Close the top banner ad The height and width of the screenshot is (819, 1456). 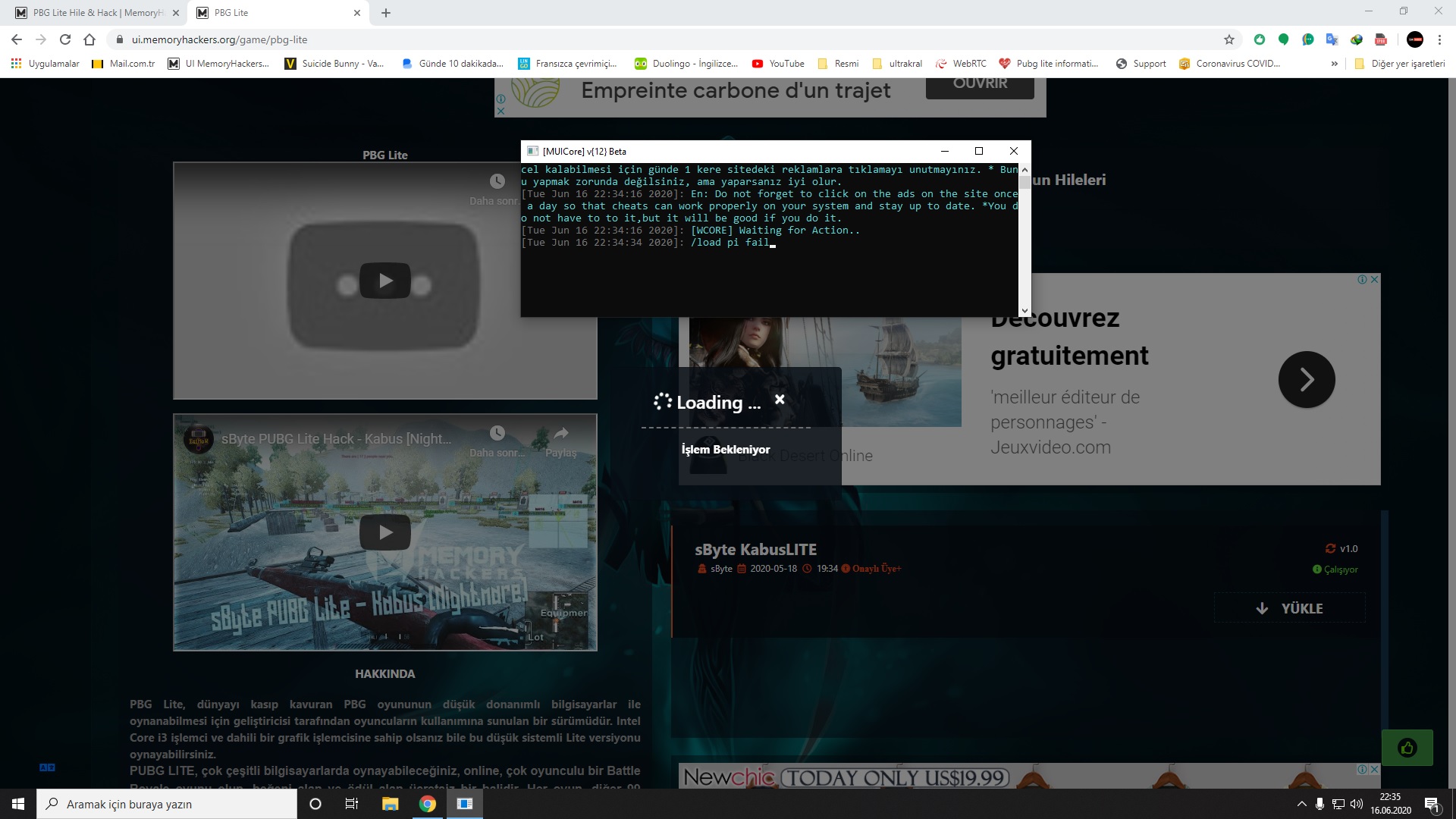click(500, 111)
